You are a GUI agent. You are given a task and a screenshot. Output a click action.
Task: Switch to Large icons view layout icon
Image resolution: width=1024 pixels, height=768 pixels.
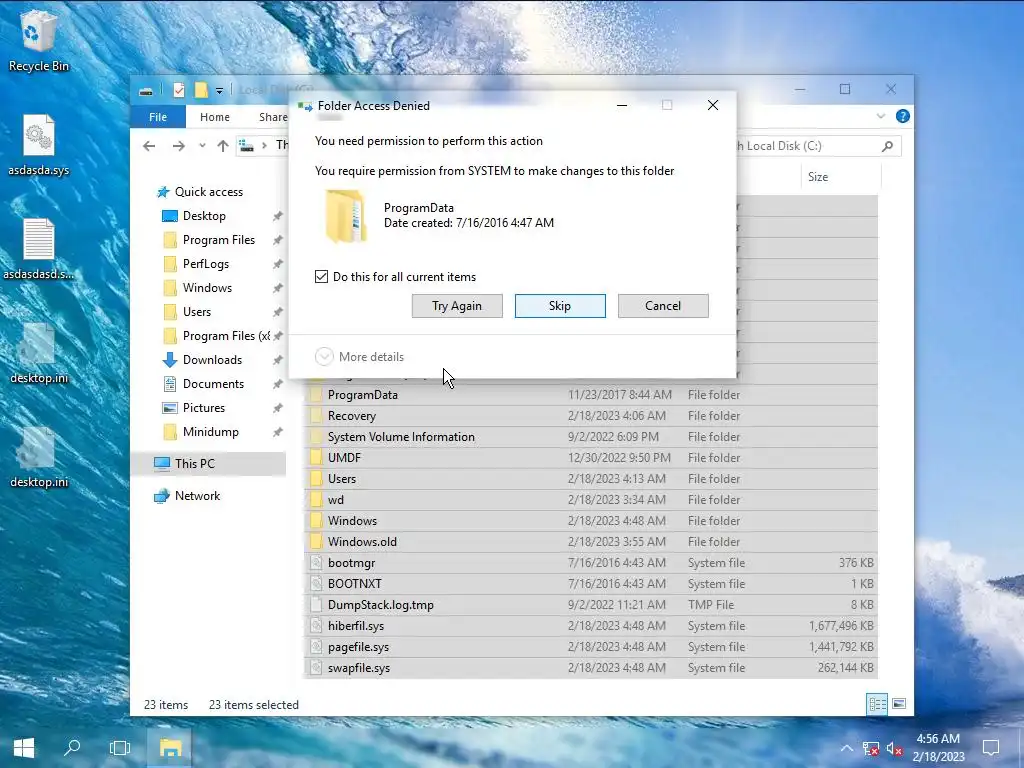899,704
